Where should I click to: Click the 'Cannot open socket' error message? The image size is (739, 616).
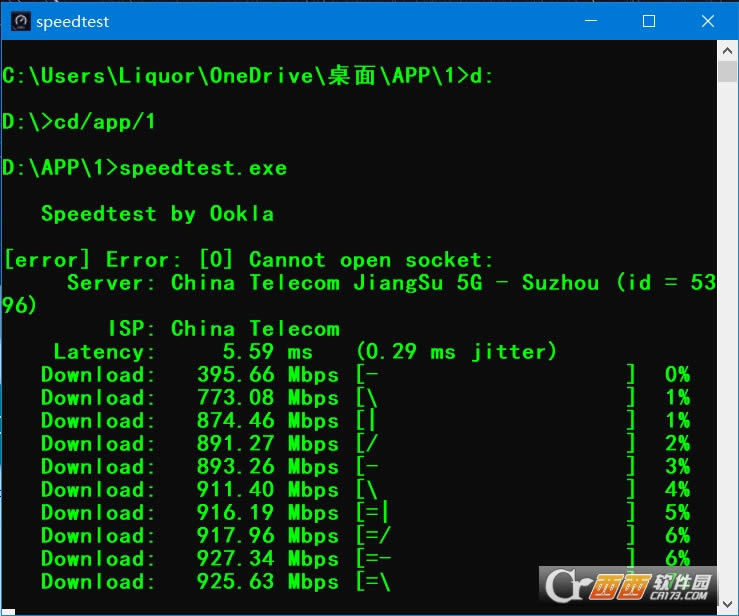[371, 260]
